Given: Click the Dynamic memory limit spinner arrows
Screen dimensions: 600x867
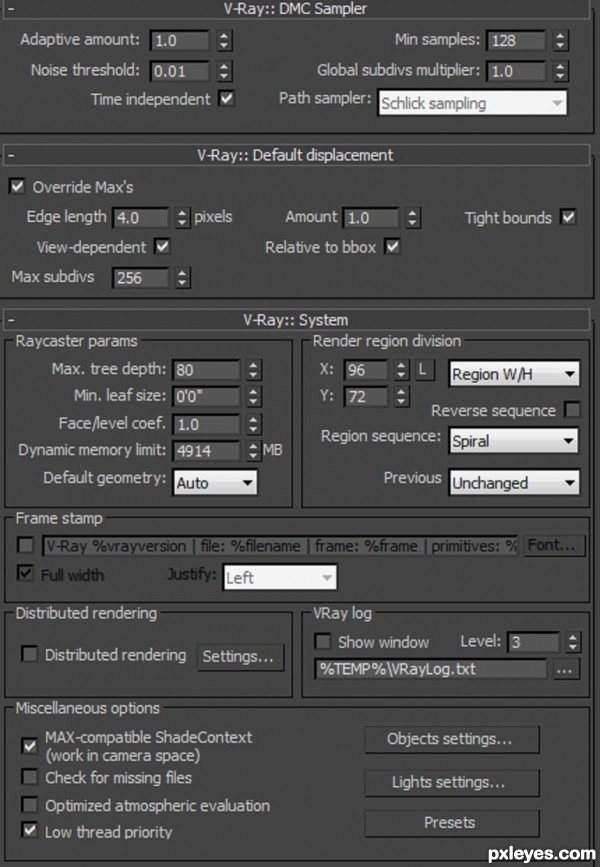Looking at the screenshot, I should tap(253, 451).
